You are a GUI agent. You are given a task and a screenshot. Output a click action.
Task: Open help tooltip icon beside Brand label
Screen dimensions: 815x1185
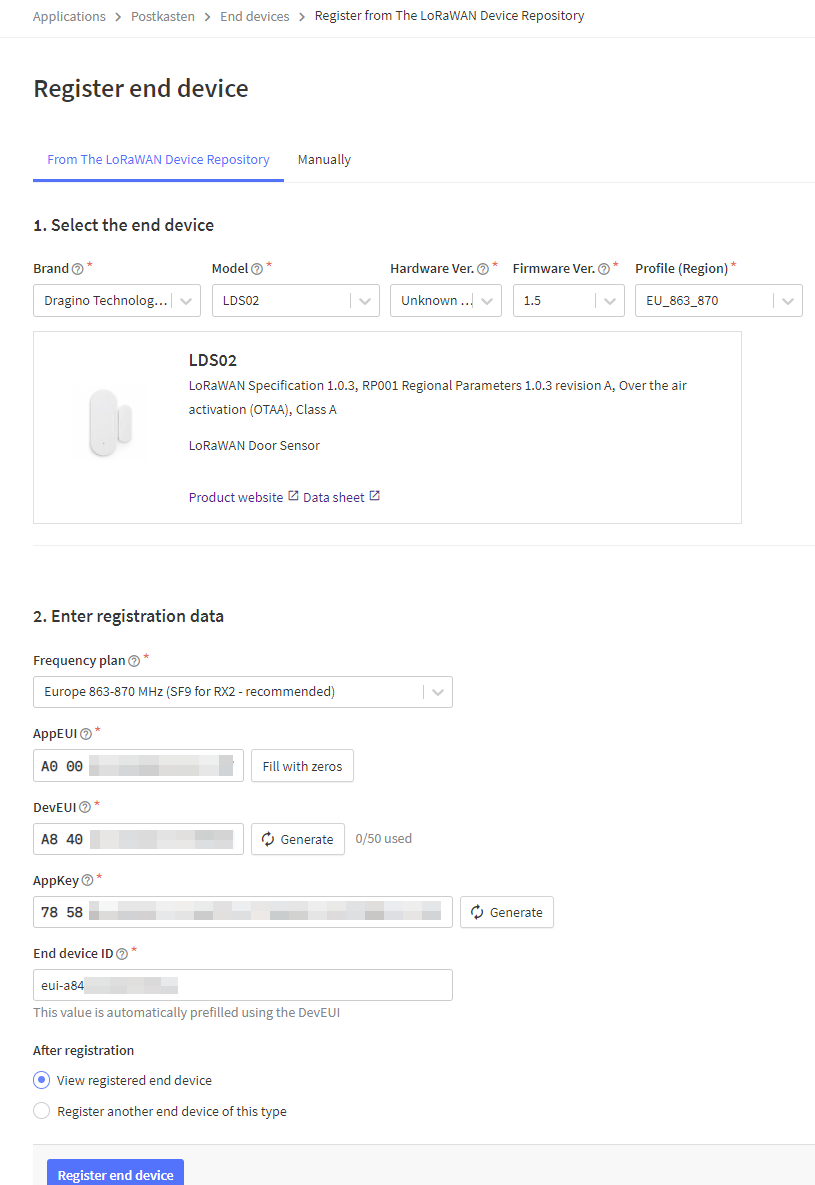click(x=77, y=269)
